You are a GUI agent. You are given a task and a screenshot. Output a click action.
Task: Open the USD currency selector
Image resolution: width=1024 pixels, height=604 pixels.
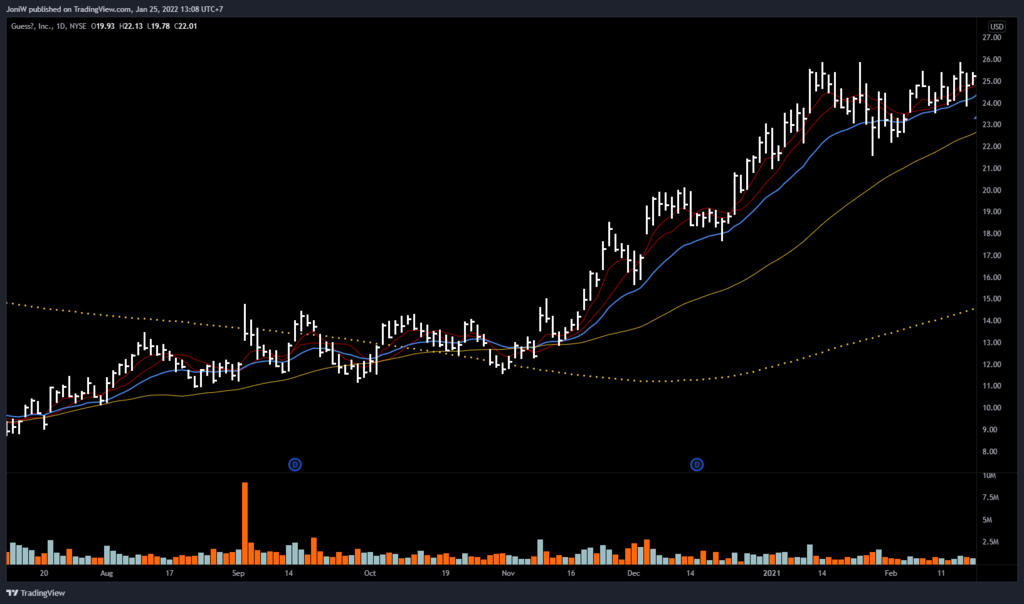pyautogui.click(x=996, y=26)
